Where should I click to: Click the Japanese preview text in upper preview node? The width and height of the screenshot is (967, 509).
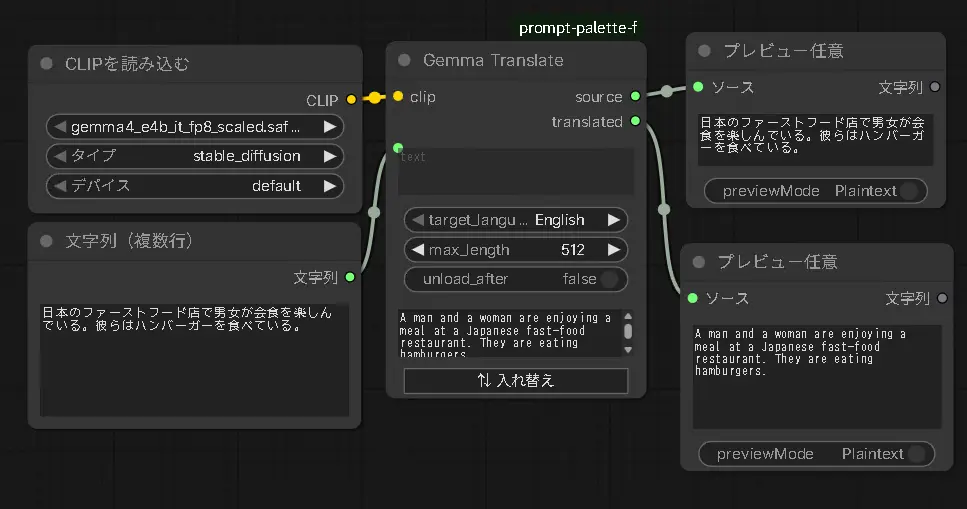[x=815, y=139]
